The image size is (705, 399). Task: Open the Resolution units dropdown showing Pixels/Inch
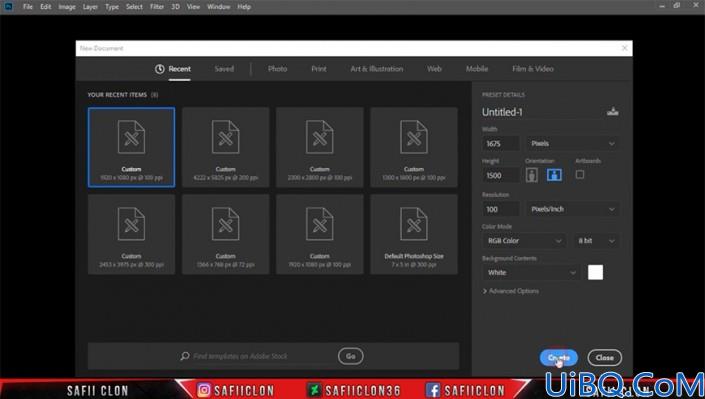point(572,209)
